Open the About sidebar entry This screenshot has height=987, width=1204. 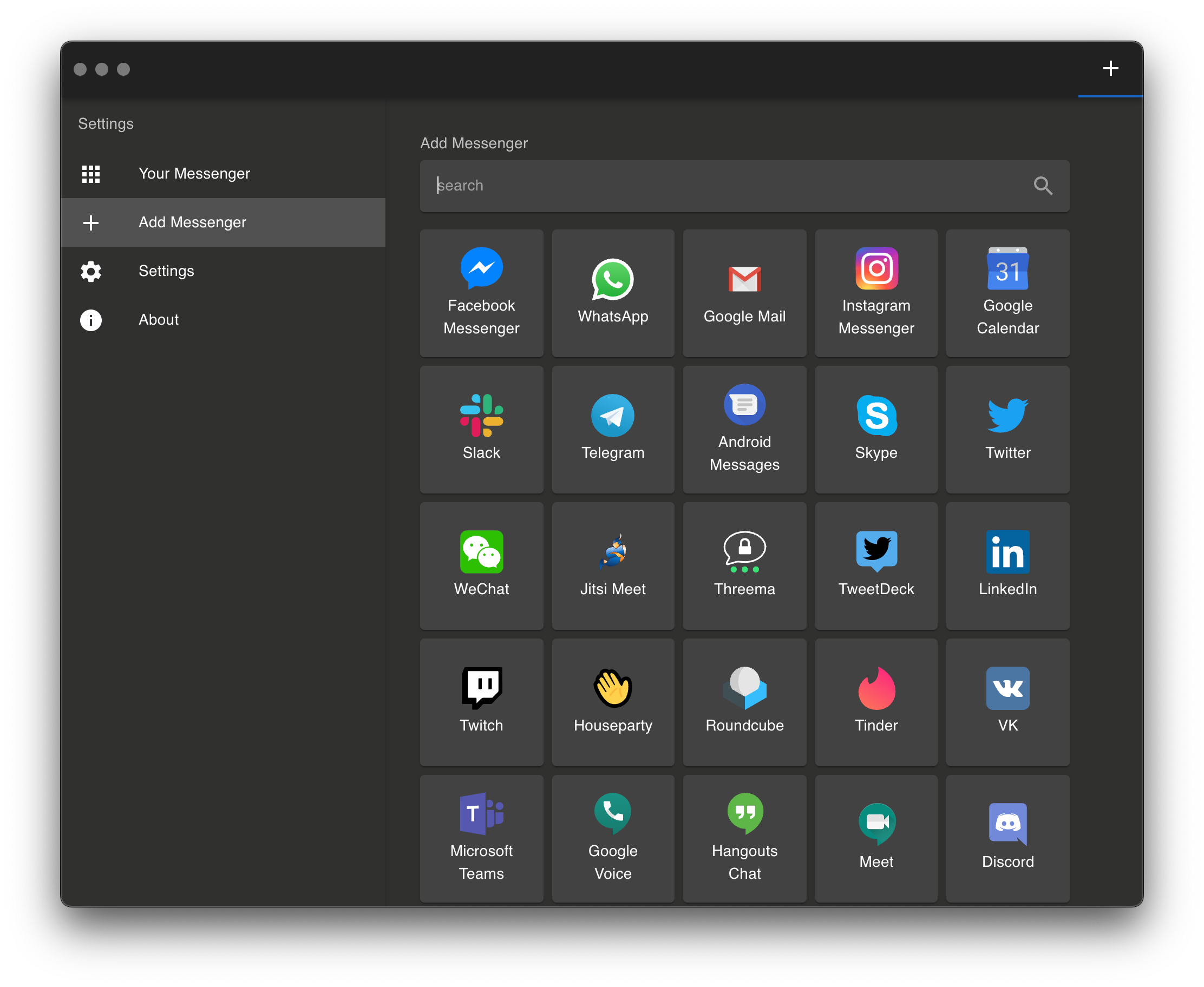223,319
